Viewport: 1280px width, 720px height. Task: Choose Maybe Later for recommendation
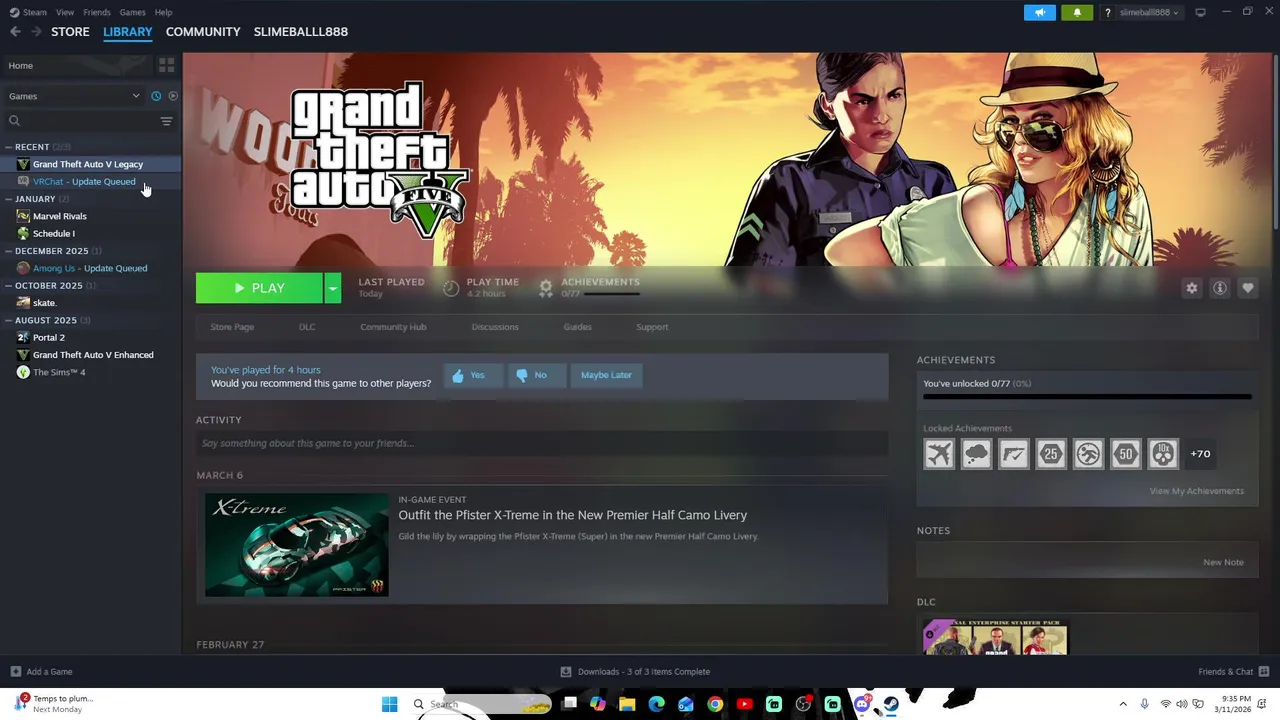[x=606, y=376]
